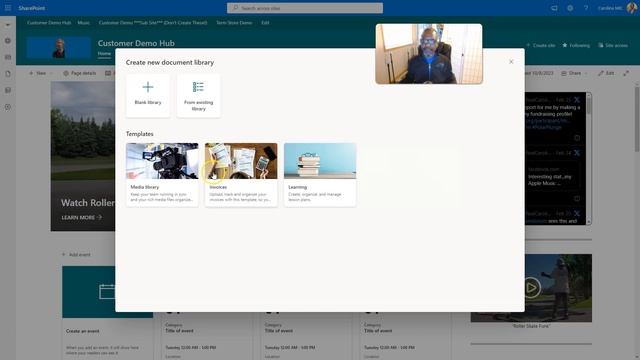The height and width of the screenshot is (360, 640).
Task: Open the Share dropdown in page toolbar
Action: pos(574,73)
